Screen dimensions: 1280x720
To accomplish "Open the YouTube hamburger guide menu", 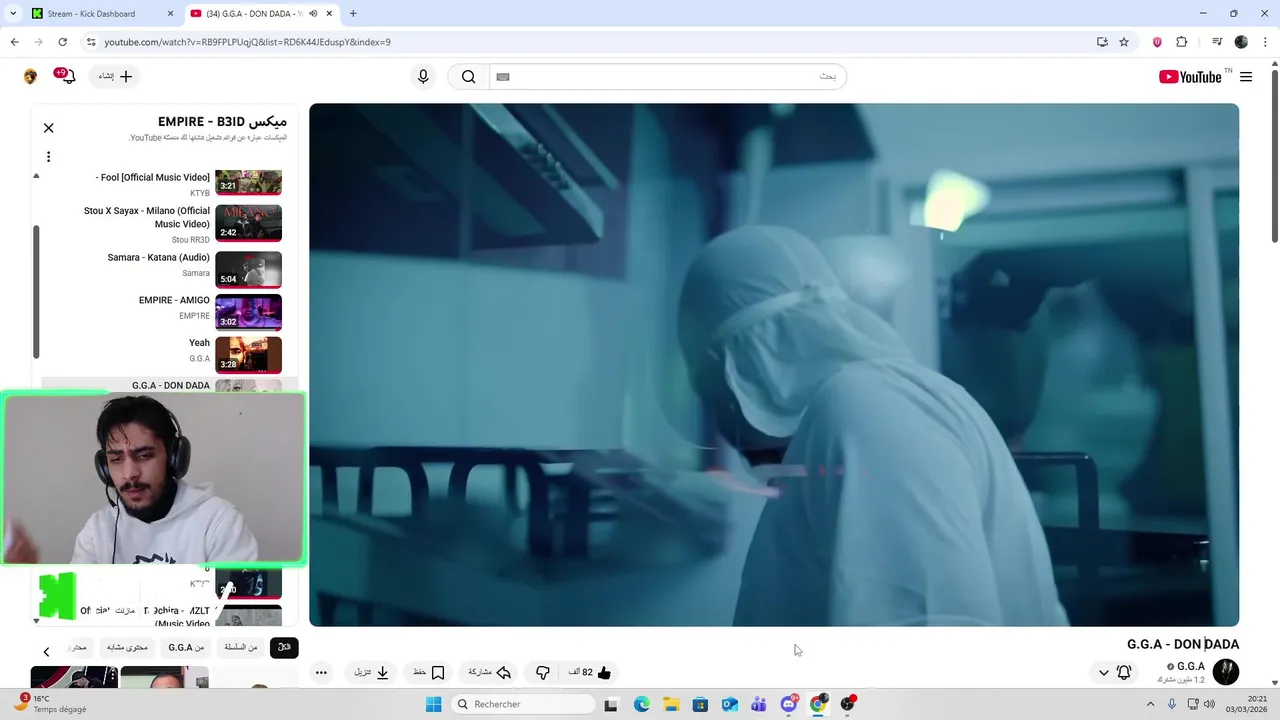I will tap(1246, 77).
